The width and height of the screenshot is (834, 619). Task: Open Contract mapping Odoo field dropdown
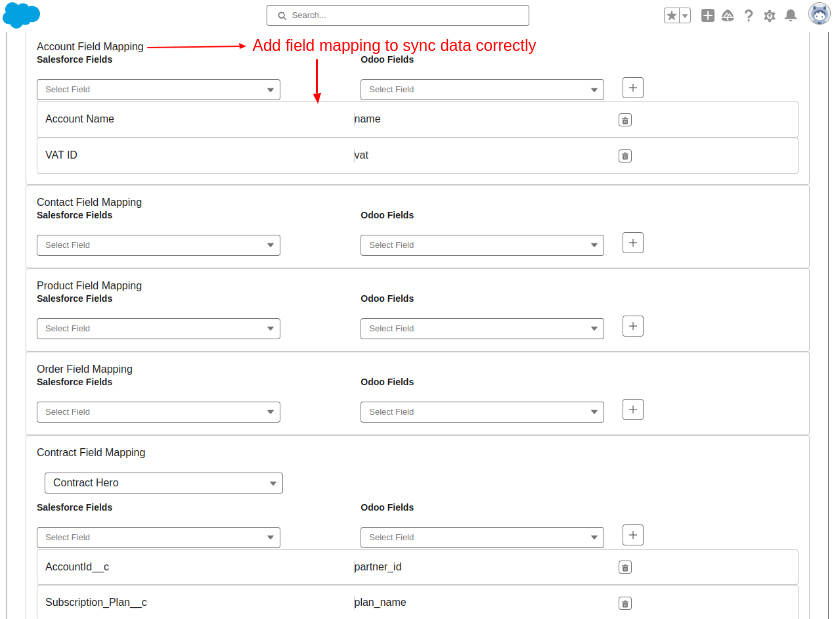coord(482,537)
